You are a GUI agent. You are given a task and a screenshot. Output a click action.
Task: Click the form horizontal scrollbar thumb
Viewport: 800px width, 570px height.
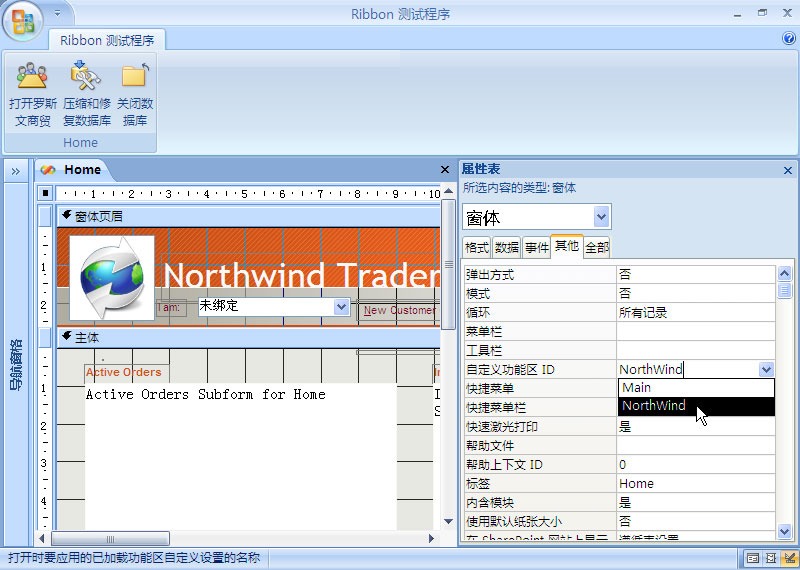[x=110, y=538]
